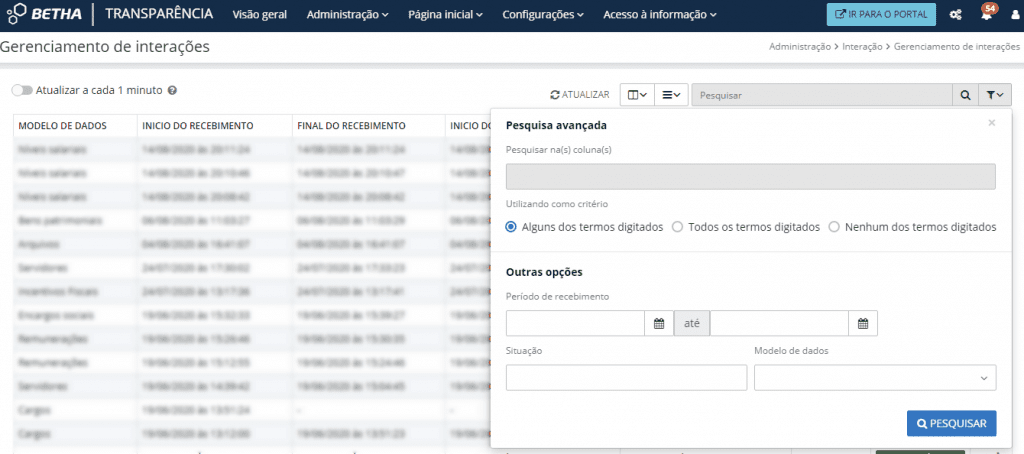This screenshot has width=1024, height=454.
Task: Toggle auto-update every 1 minute switch
Action: [x=22, y=90]
